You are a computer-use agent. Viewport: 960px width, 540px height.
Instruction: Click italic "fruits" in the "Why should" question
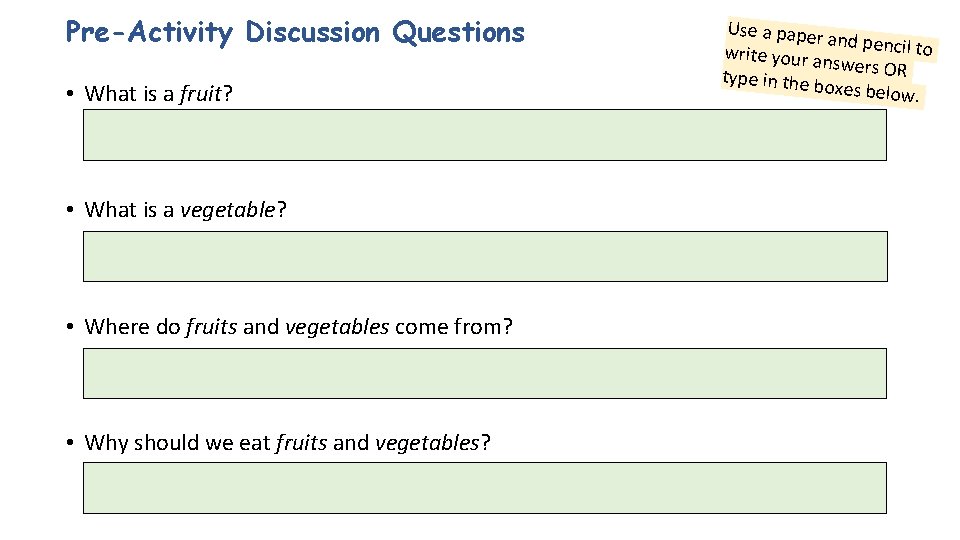coord(301,443)
